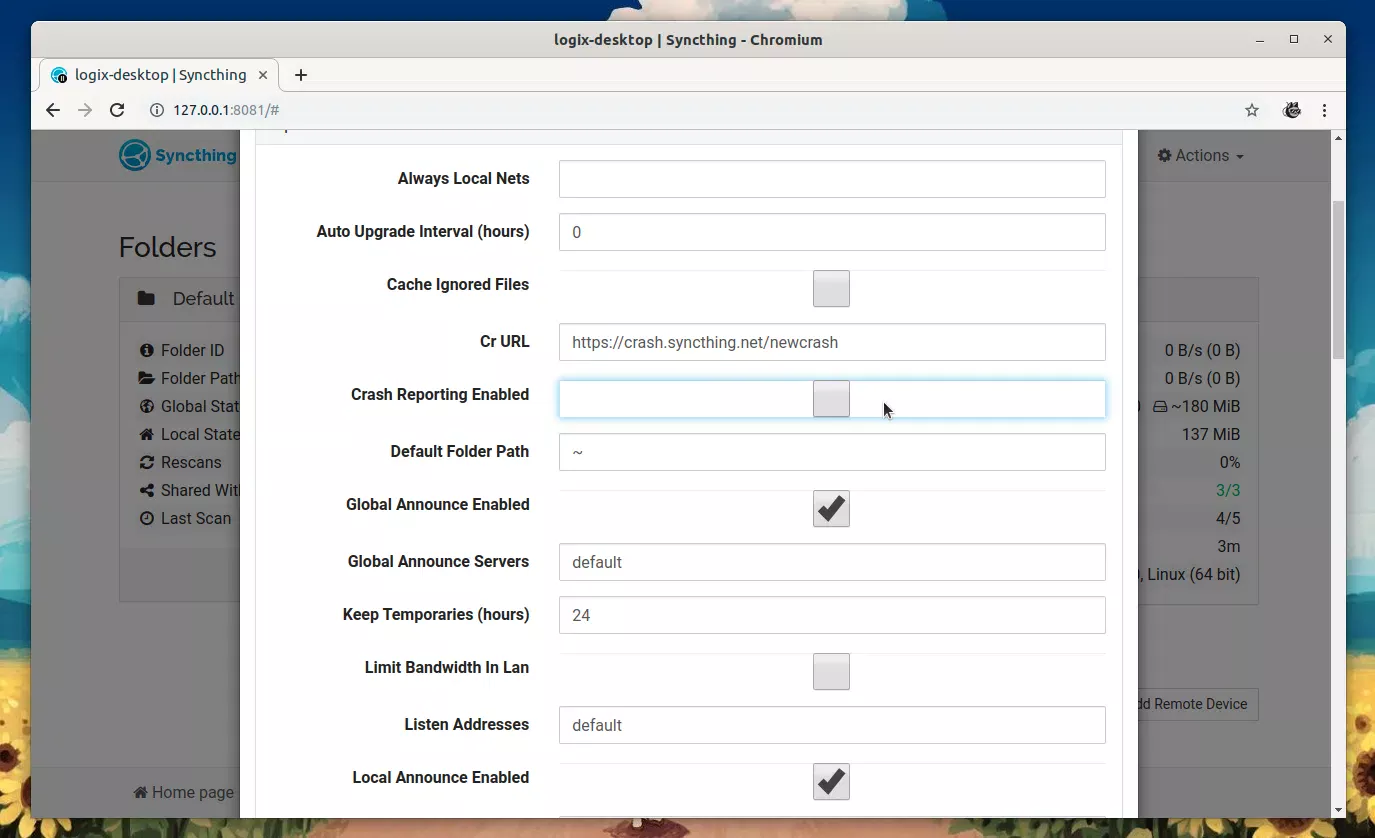Enable Limit Bandwidth In Lan
Viewport: 1375px width, 838px height.
(x=831, y=671)
